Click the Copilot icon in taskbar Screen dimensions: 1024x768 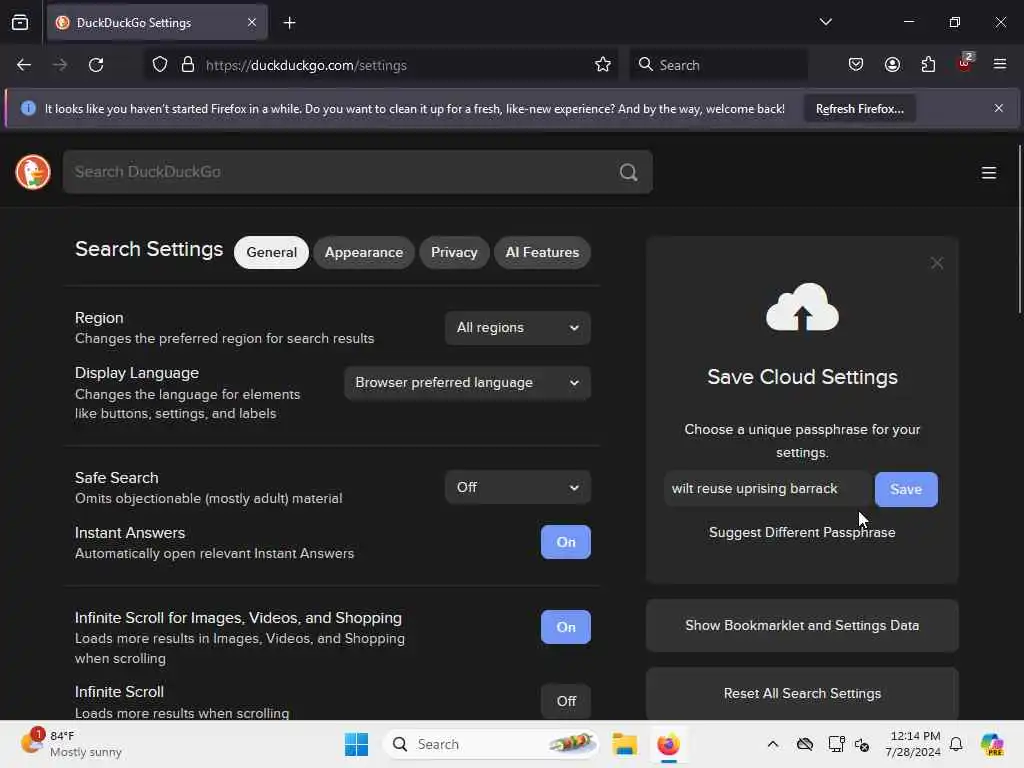[992, 744]
